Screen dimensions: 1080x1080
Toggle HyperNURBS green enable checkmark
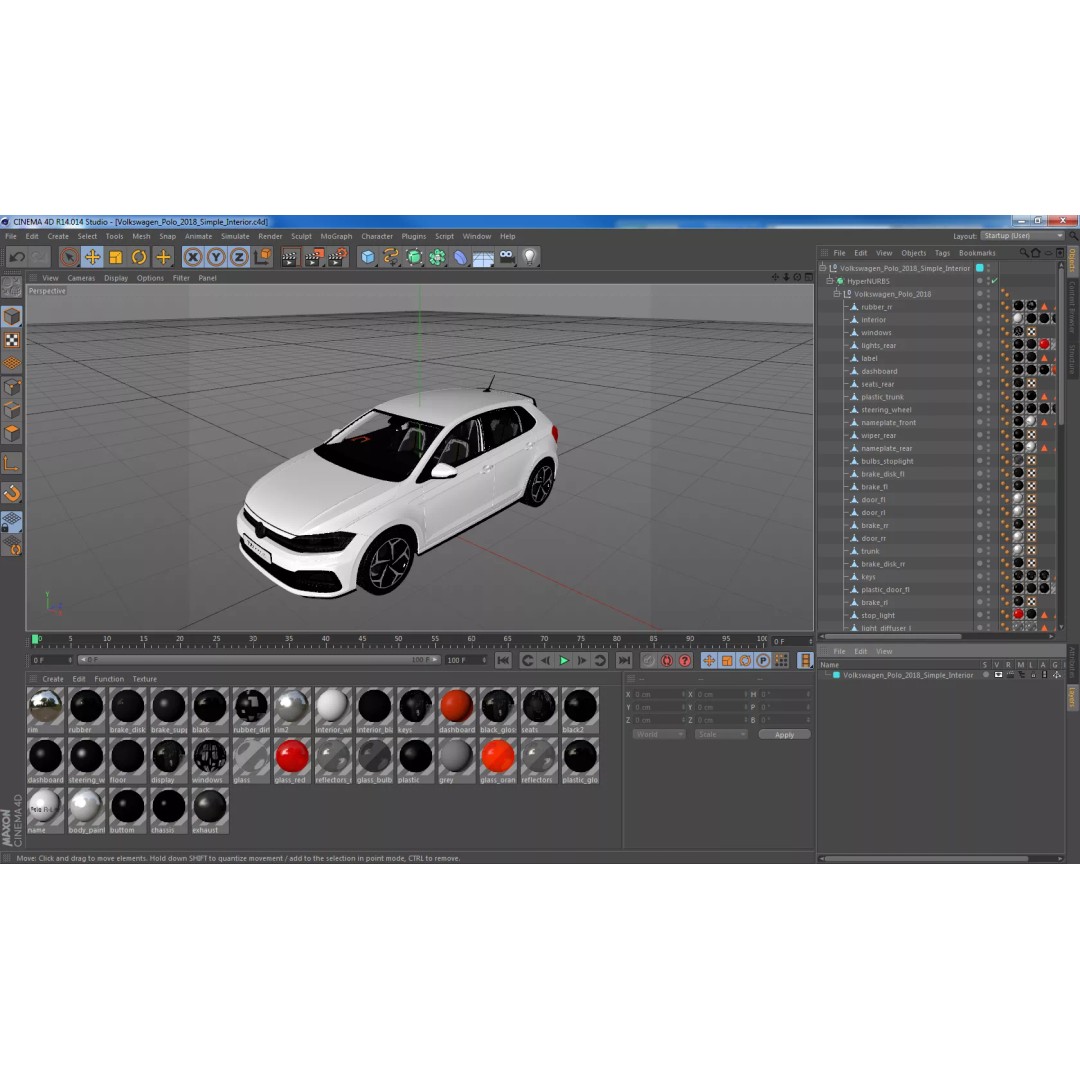(x=995, y=281)
